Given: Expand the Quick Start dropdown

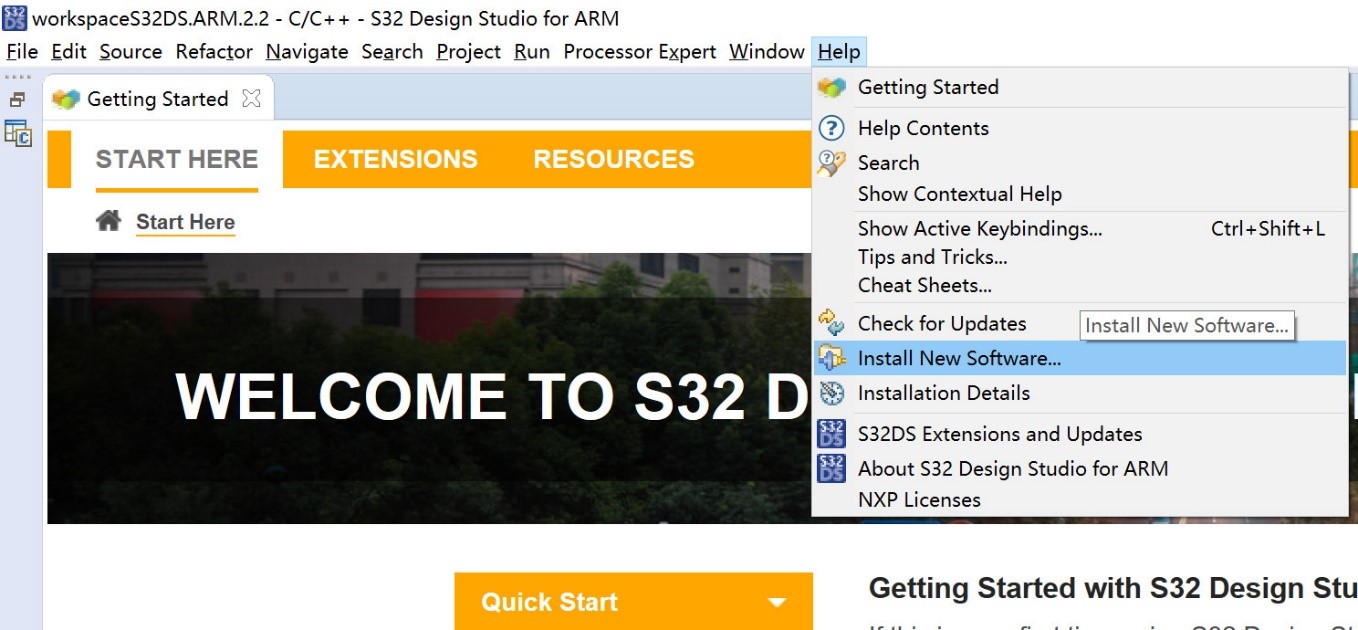Looking at the screenshot, I should point(634,601).
